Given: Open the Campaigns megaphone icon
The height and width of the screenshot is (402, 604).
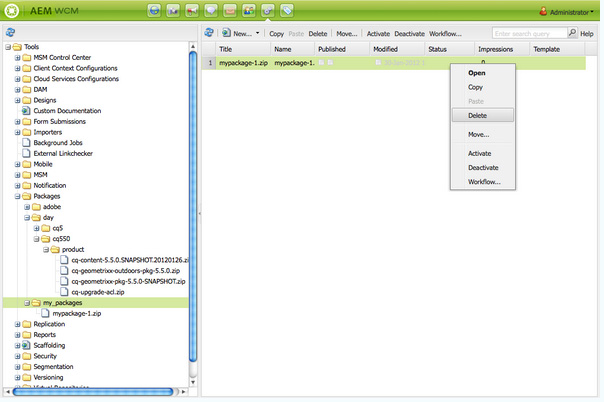Looking at the screenshot, I should (192, 10).
